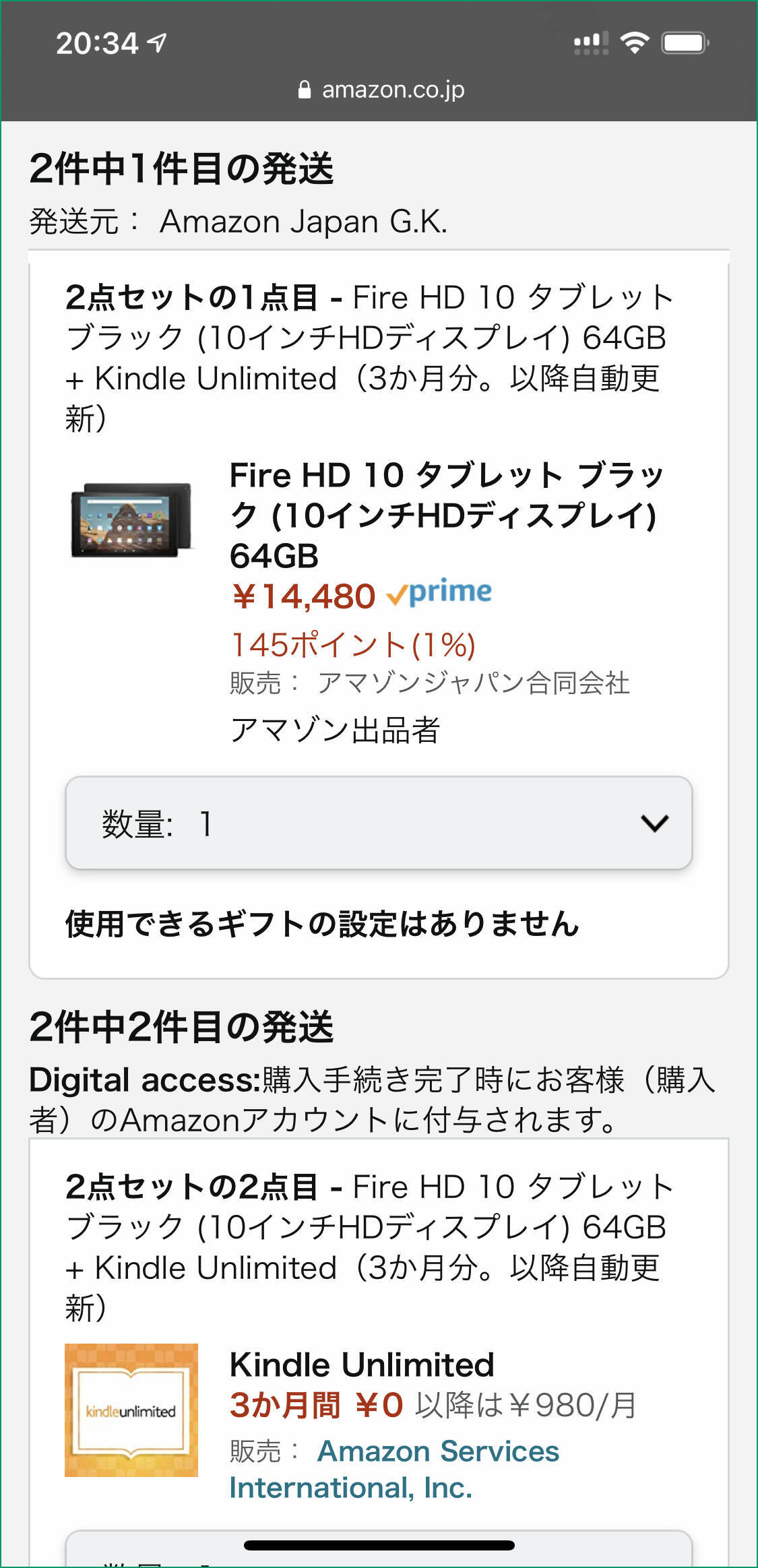Open the Fire HD 10 tablet thumbnail
This screenshot has width=758, height=1568.
[x=132, y=520]
